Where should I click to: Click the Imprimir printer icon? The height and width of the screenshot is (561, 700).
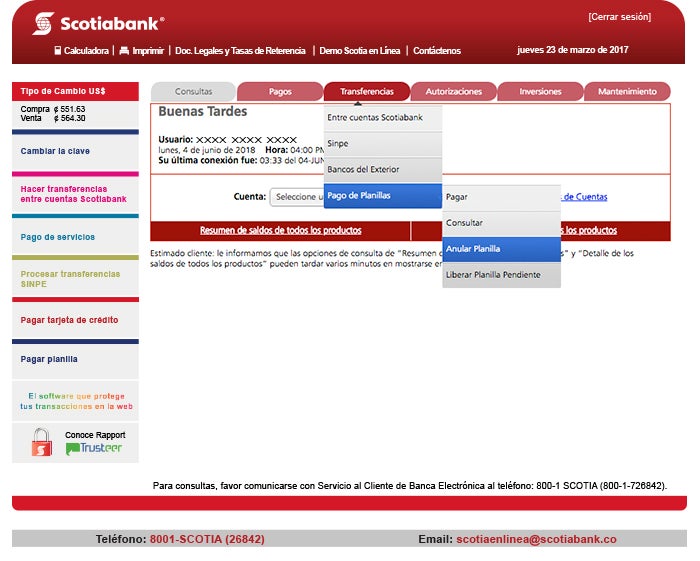124,50
